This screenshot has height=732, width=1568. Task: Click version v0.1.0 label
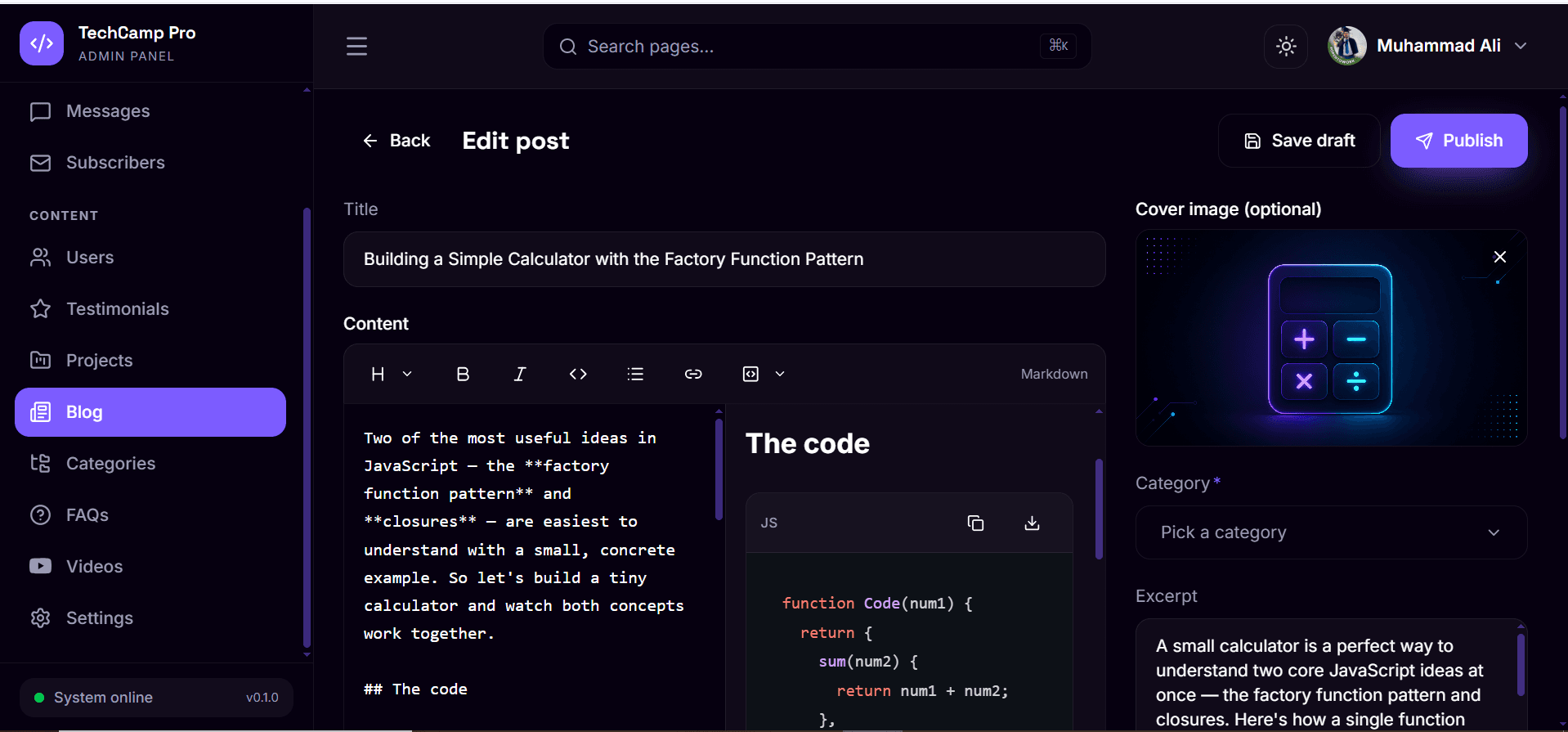tap(262, 698)
